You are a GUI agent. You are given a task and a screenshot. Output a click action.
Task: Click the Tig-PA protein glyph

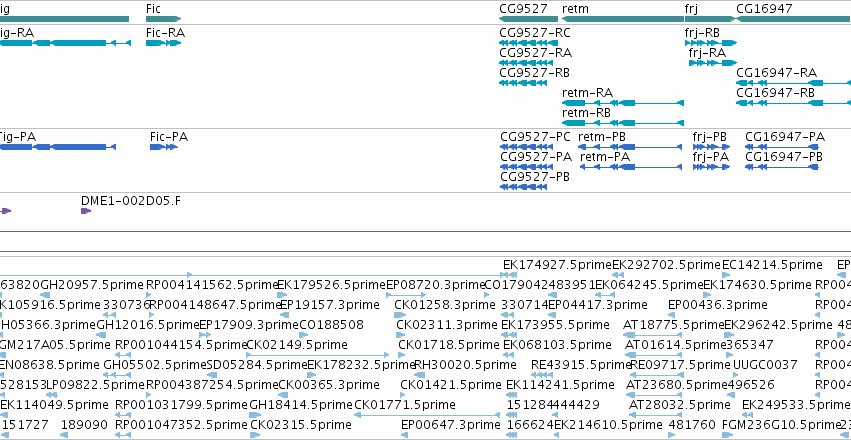(58, 147)
